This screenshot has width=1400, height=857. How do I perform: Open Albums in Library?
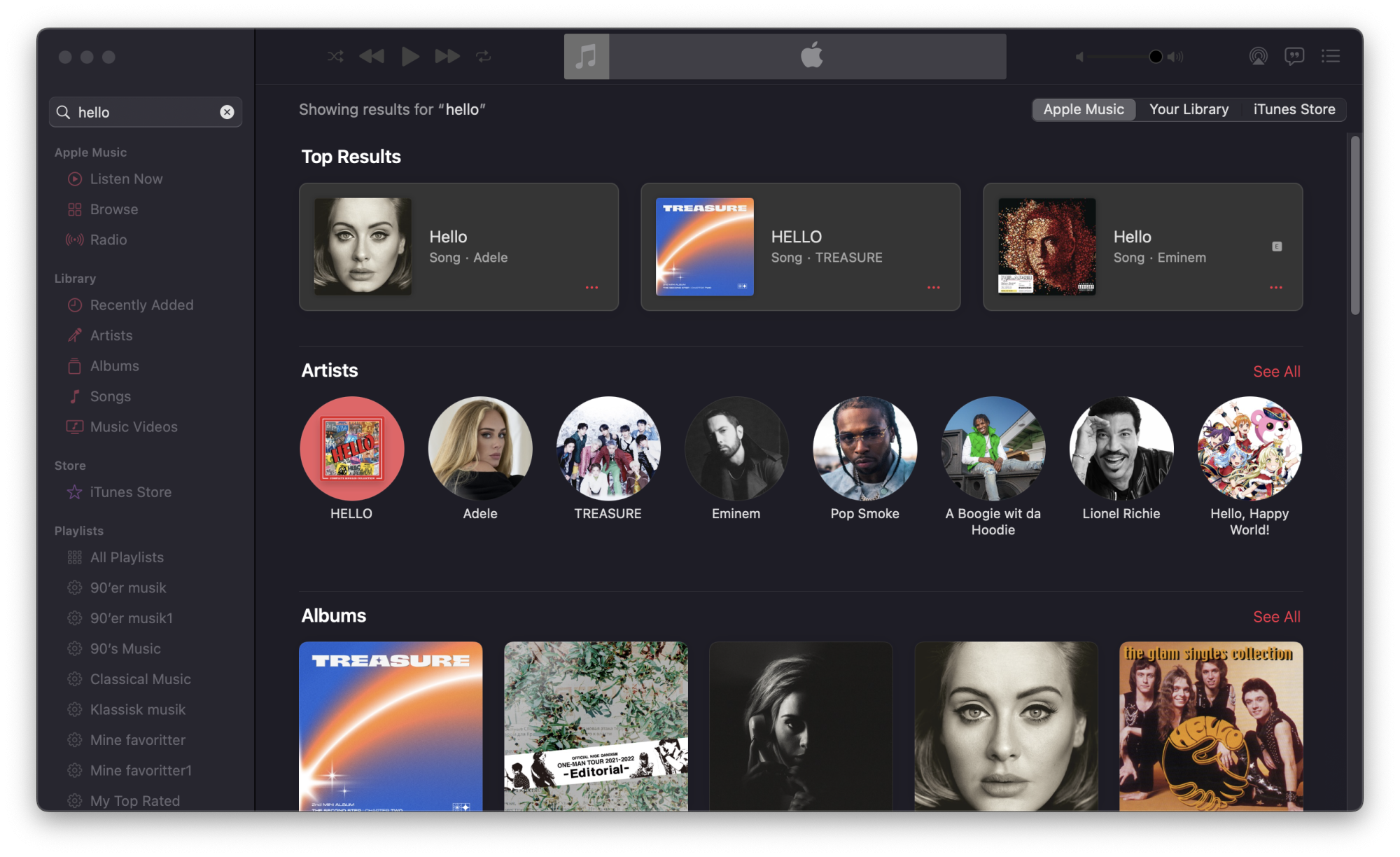click(114, 366)
